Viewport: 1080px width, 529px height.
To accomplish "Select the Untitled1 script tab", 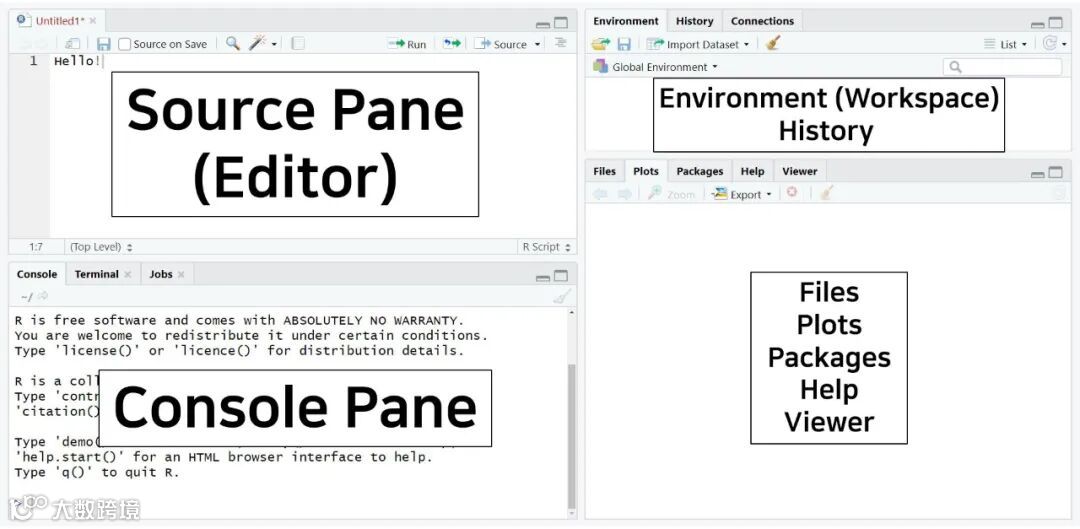I will 59,21.
